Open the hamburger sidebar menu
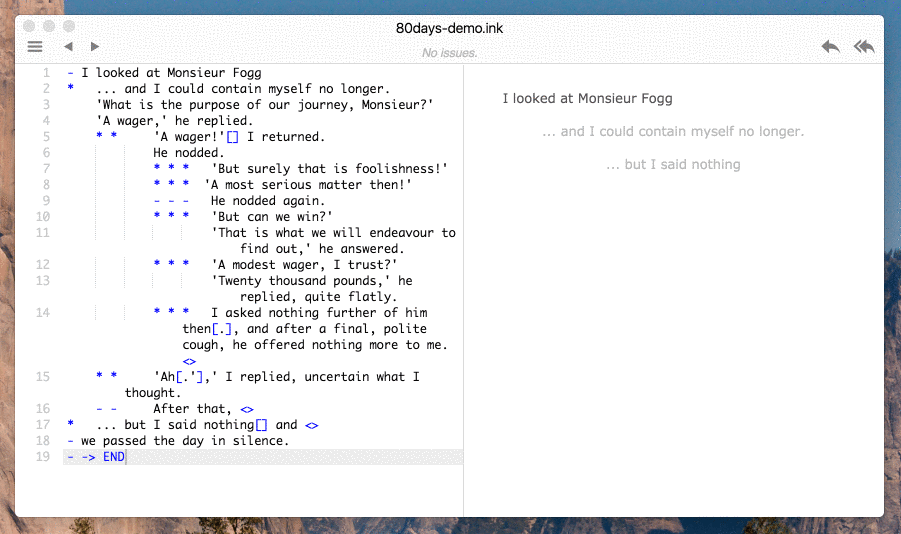 tap(35, 47)
